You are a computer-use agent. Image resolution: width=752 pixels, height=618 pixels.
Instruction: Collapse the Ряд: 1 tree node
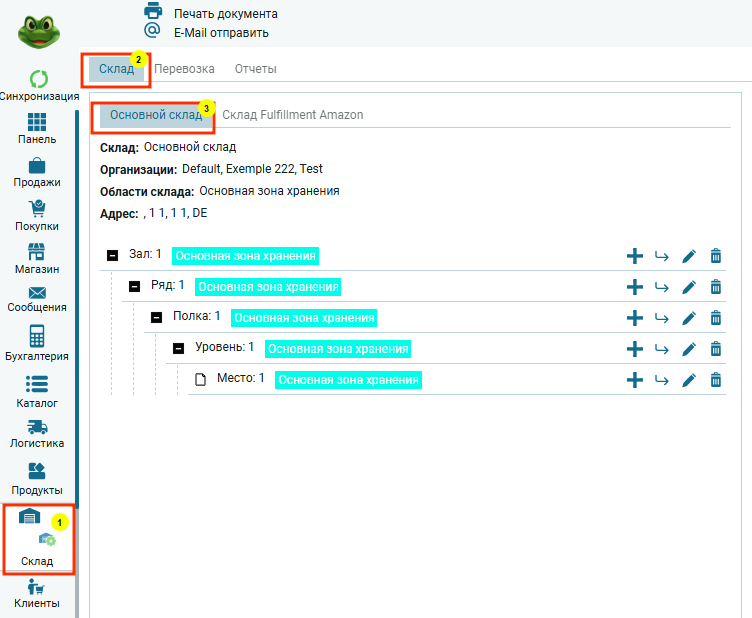135,287
